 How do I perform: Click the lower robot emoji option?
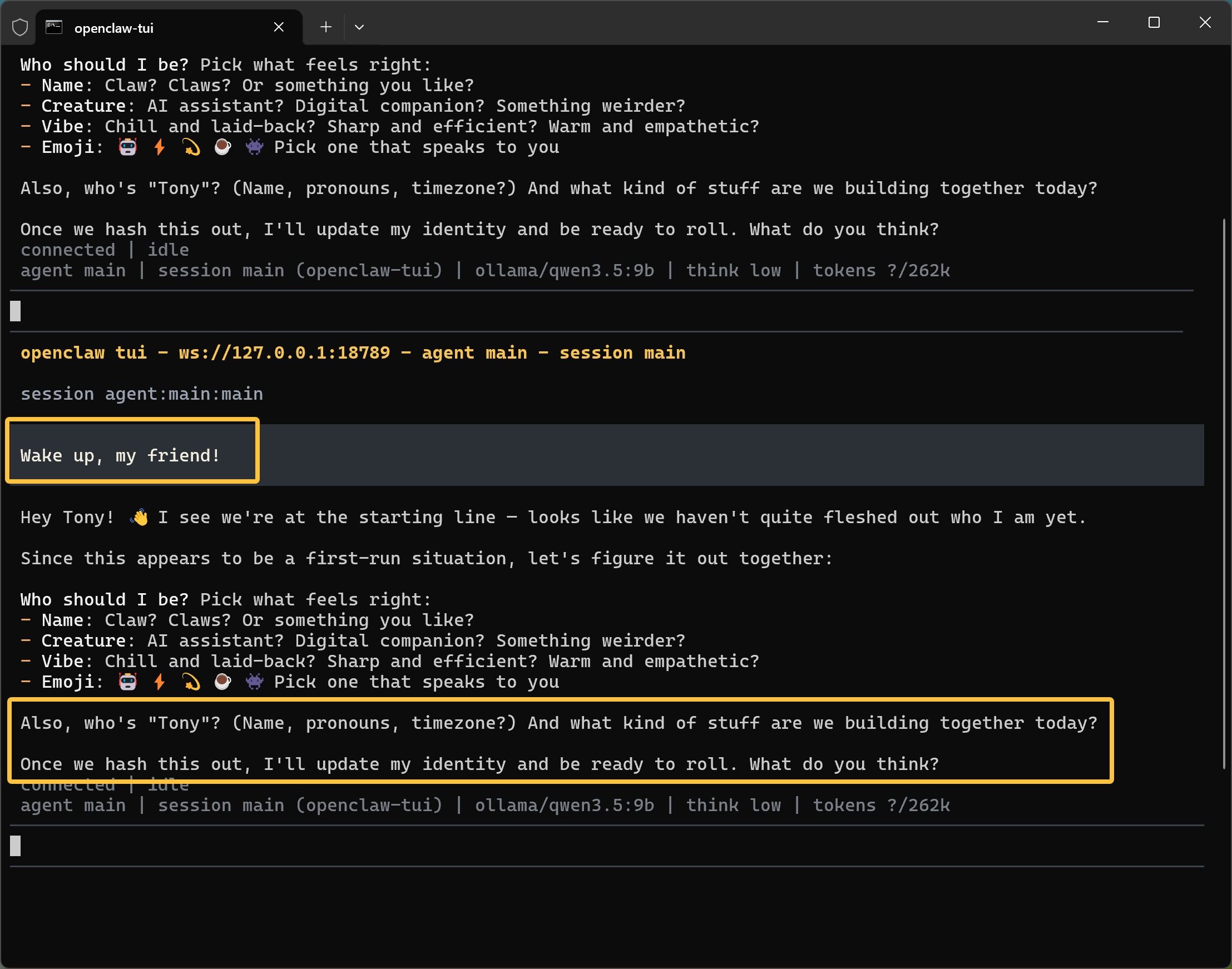coord(128,682)
